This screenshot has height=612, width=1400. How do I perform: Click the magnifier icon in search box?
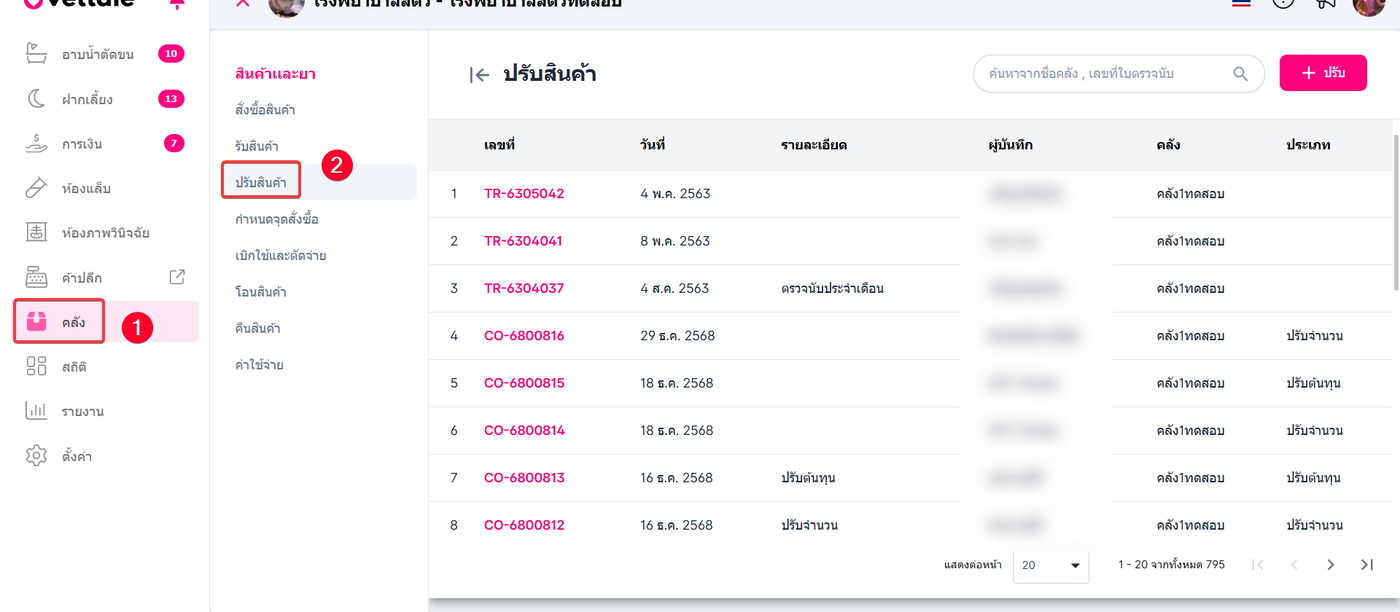[x=1240, y=74]
